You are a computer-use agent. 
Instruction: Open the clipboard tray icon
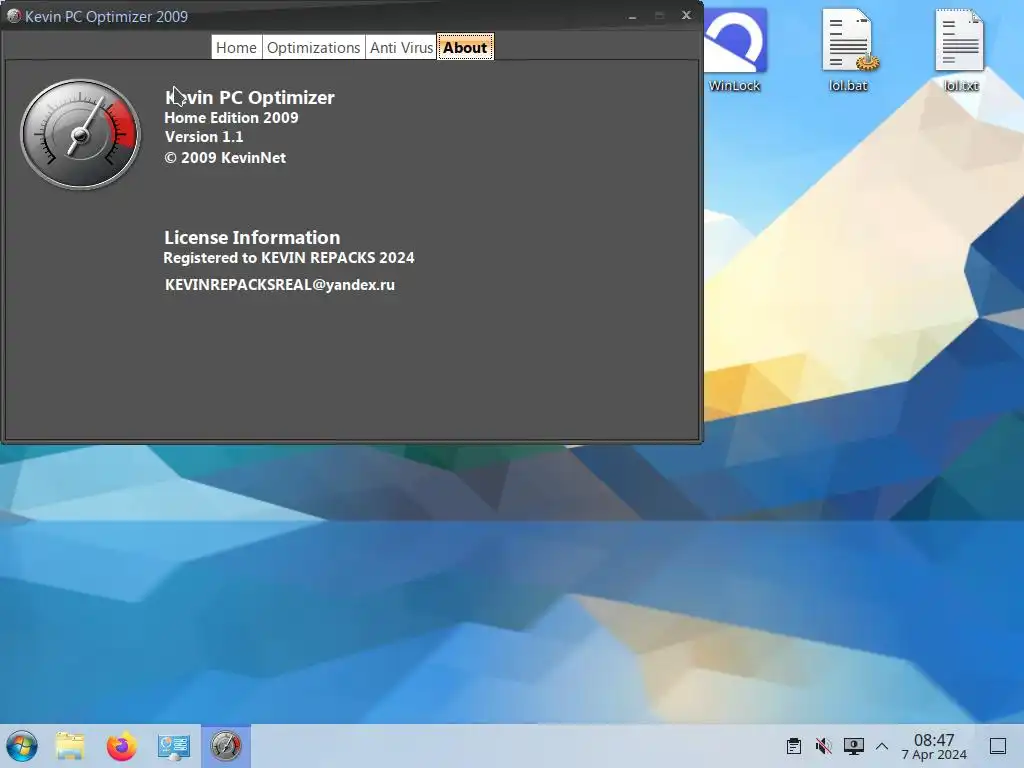tap(794, 746)
